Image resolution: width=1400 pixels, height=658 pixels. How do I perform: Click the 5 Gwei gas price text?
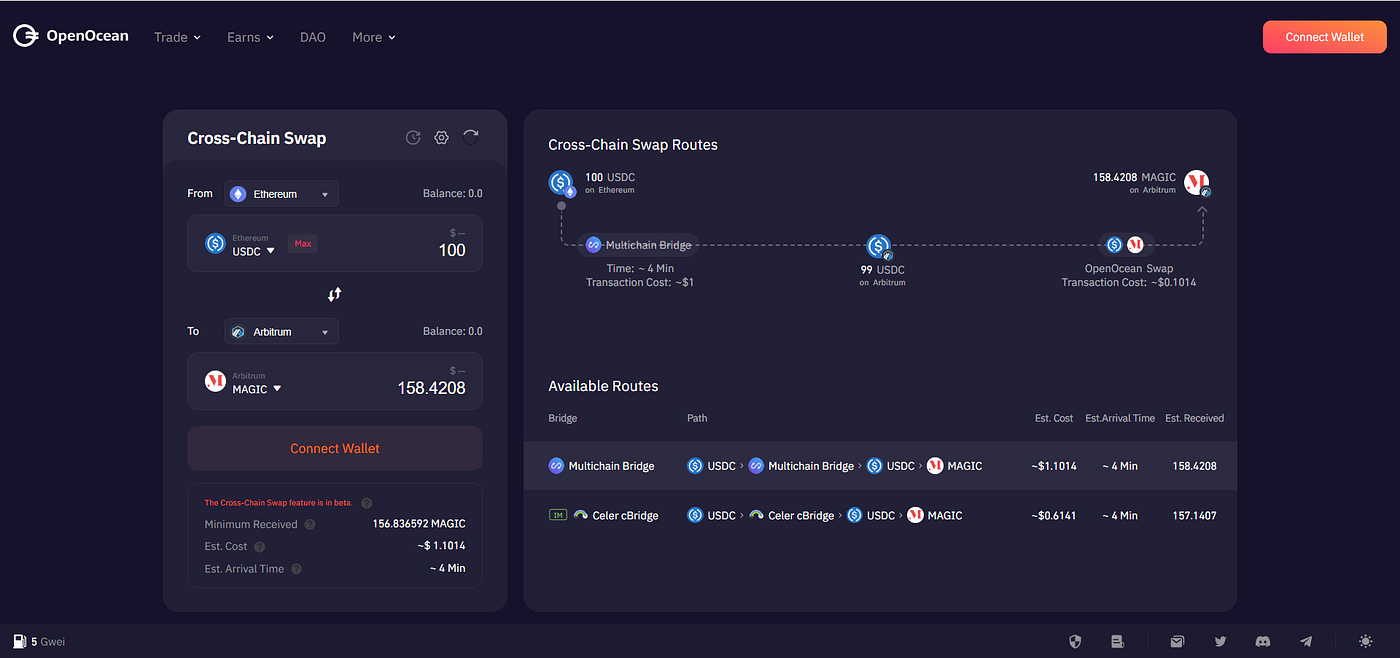pos(48,642)
